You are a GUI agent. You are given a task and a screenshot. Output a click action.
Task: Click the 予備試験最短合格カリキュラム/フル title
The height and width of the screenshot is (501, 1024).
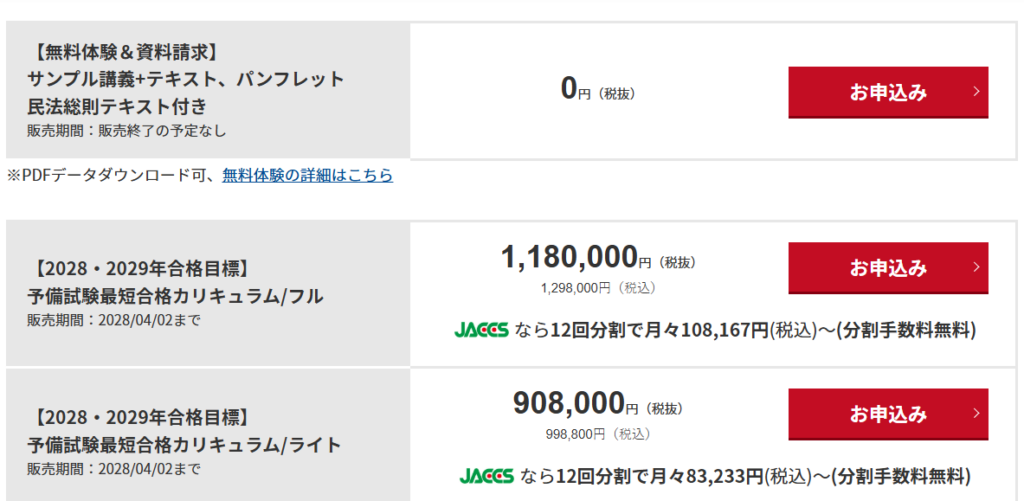click(175, 295)
